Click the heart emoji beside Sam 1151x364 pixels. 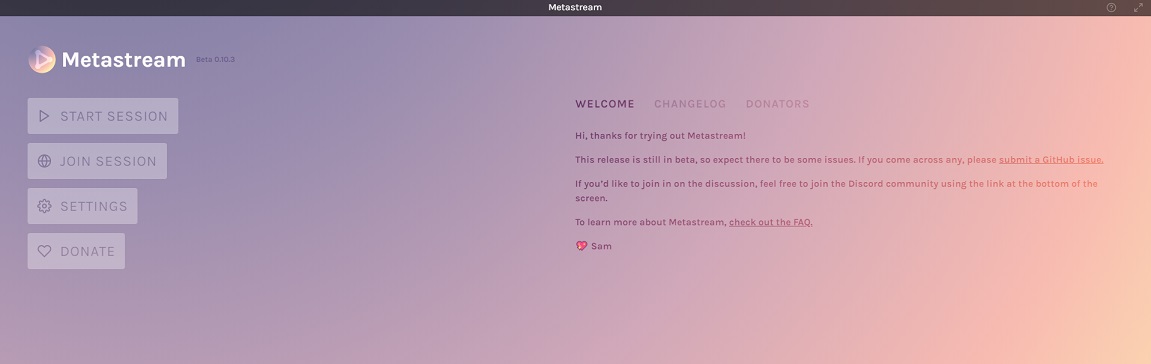click(x=581, y=247)
